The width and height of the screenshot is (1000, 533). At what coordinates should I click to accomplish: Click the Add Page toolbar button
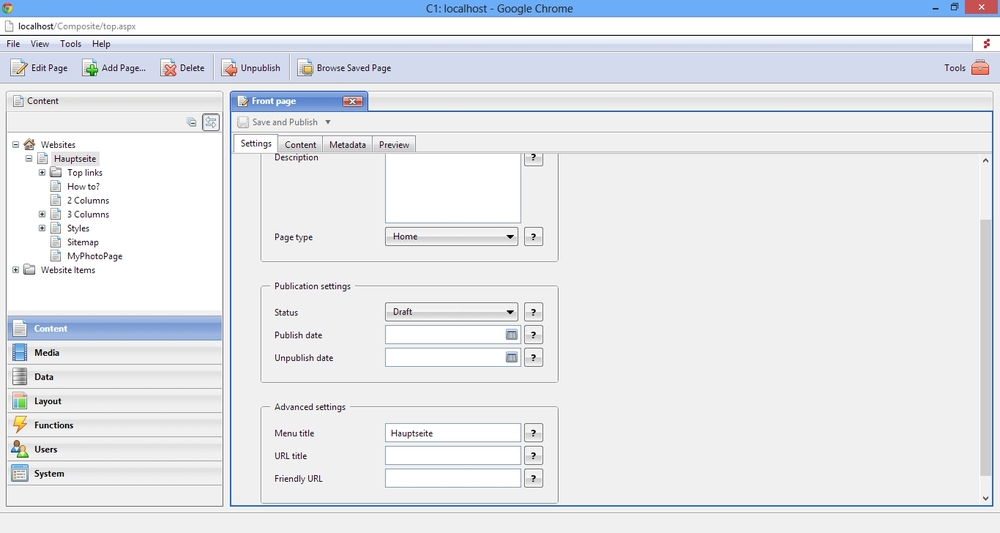pyautogui.click(x=114, y=68)
